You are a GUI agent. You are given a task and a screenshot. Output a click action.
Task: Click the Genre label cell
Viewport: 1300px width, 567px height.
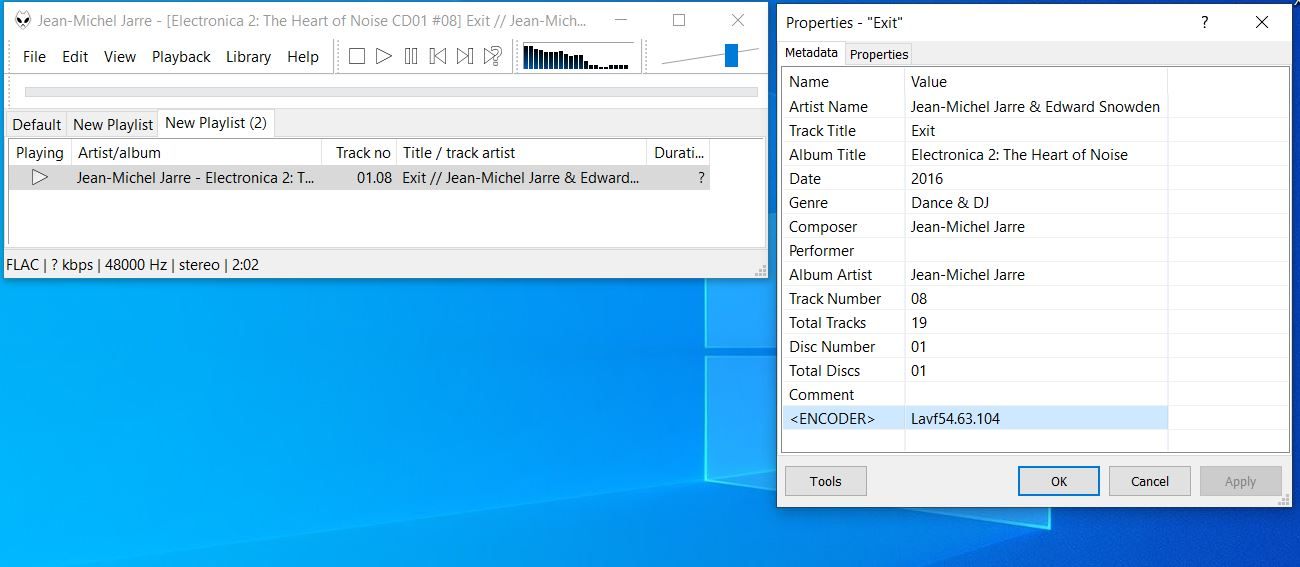(844, 203)
